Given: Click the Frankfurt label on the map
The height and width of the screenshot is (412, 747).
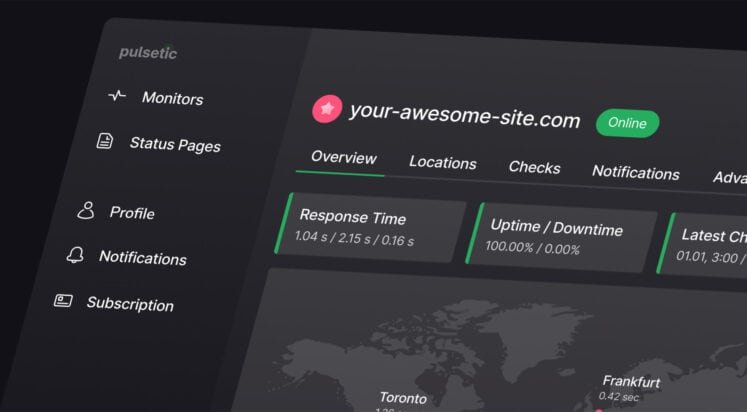Looking at the screenshot, I should point(631,381).
